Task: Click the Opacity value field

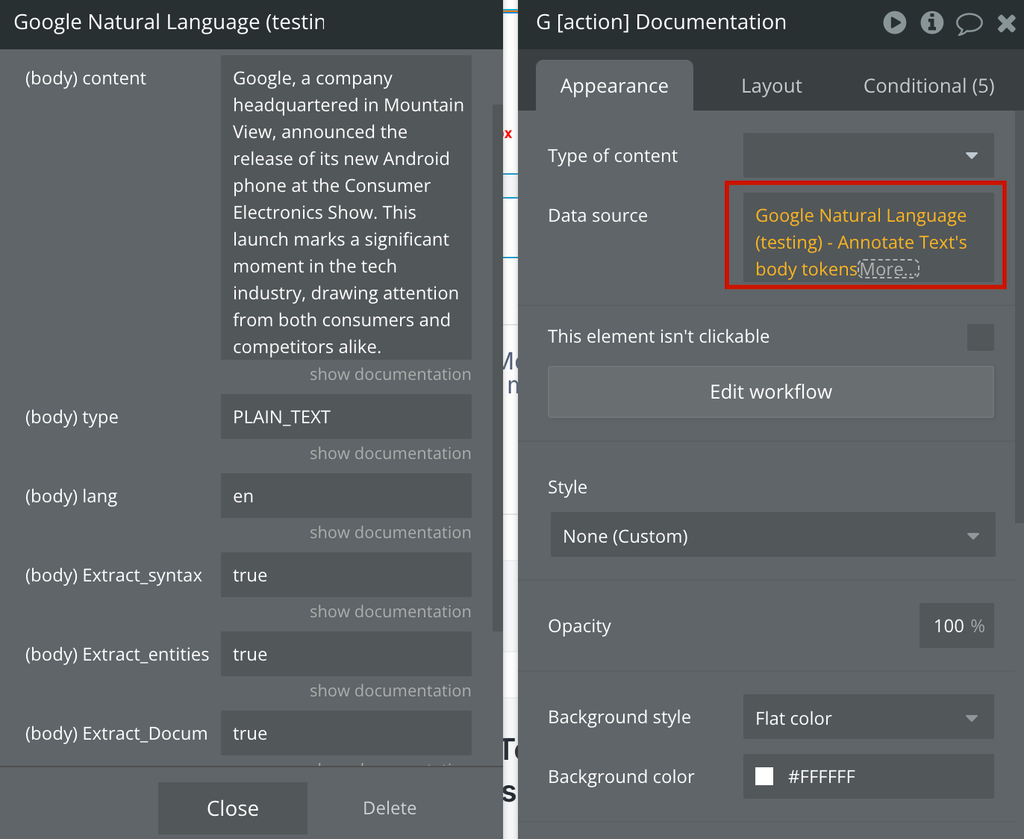Action: pos(957,625)
